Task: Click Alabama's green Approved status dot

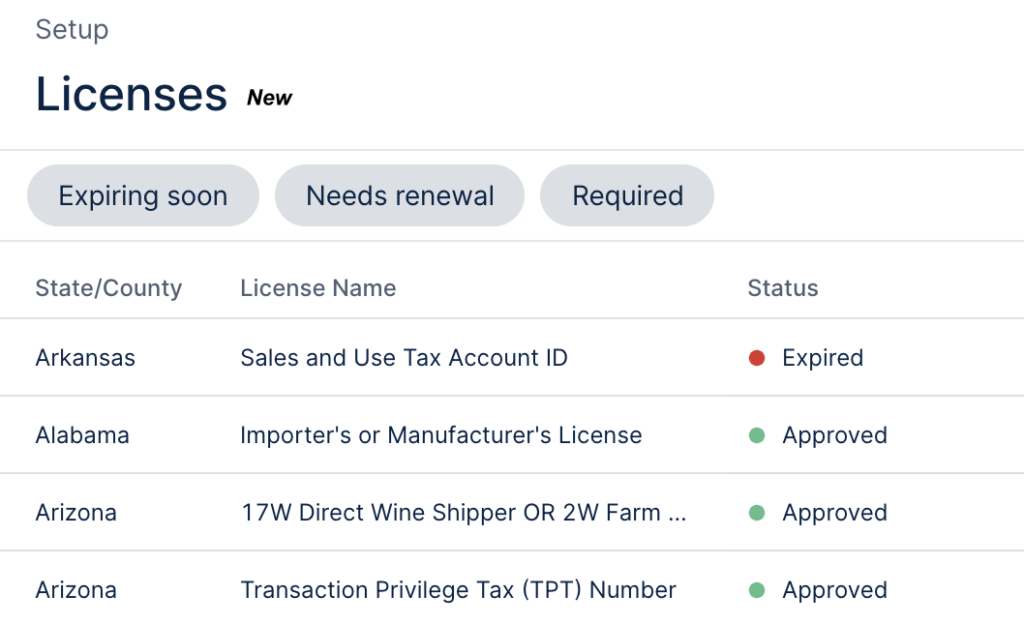Action: click(757, 436)
